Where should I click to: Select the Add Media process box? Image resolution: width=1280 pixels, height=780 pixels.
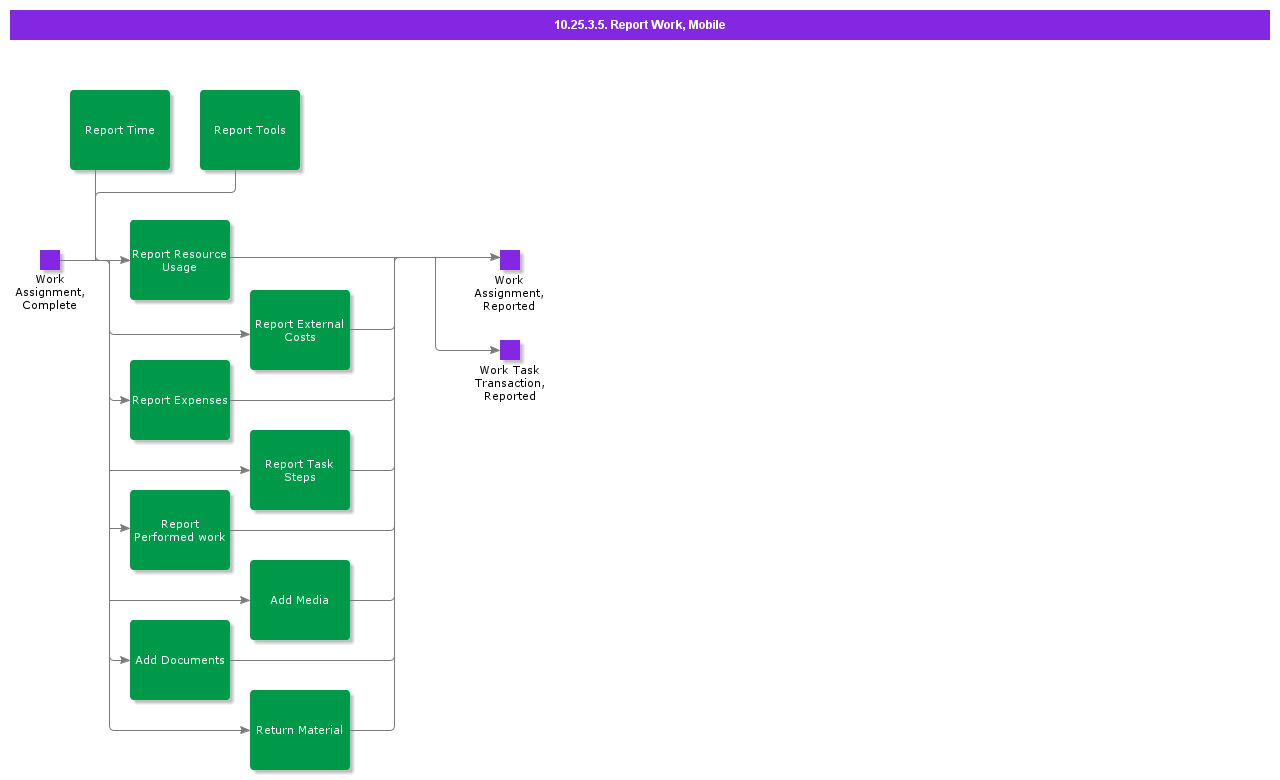[x=300, y=600]
